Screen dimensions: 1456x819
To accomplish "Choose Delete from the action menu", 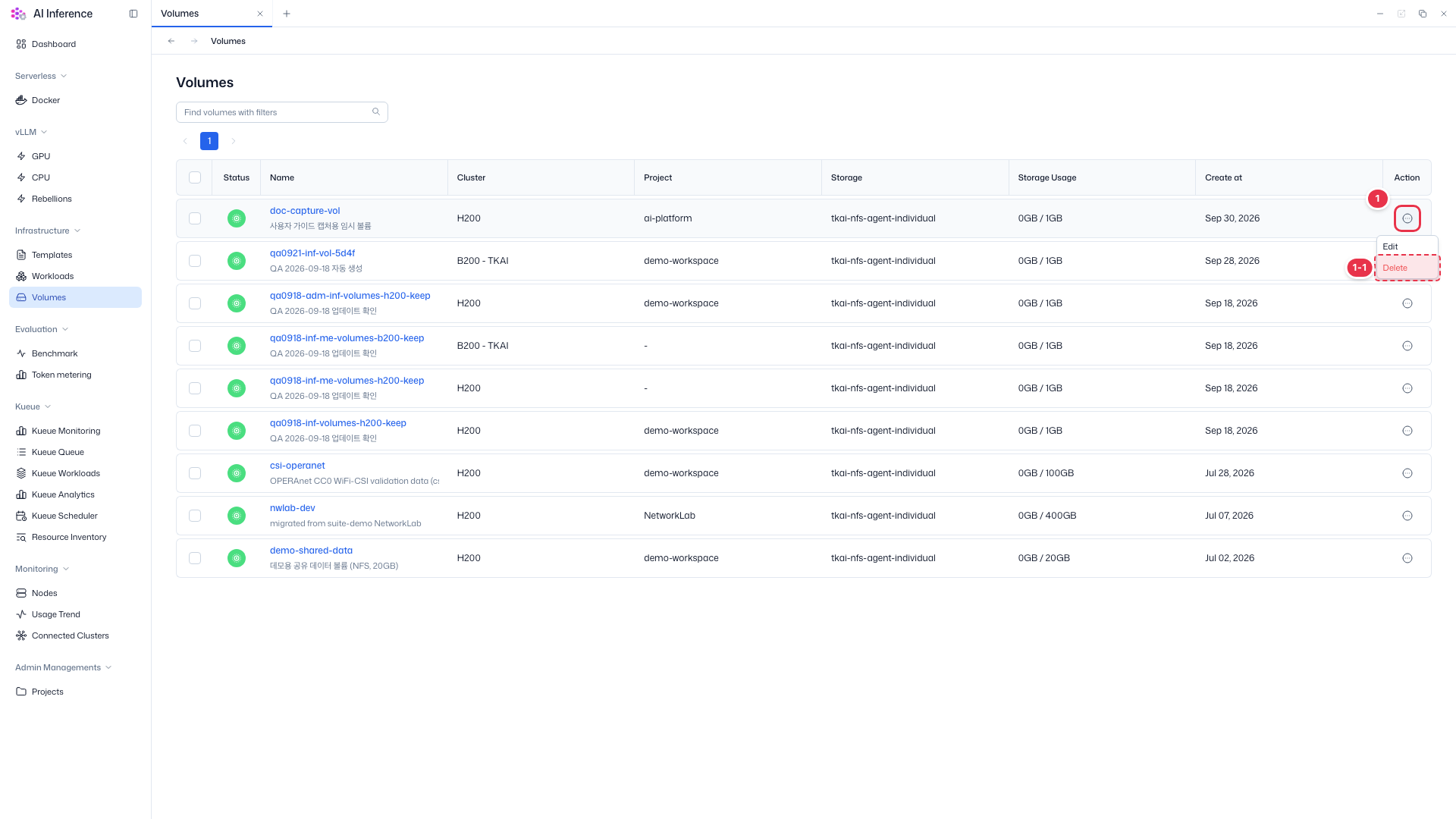I will 1407,268.
